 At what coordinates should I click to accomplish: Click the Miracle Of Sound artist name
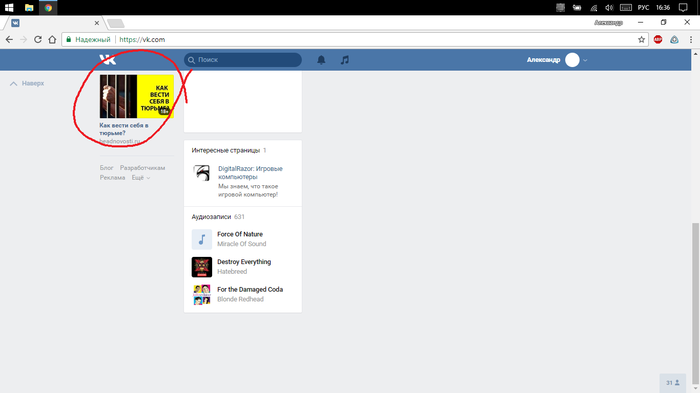(x=242, y=244)
